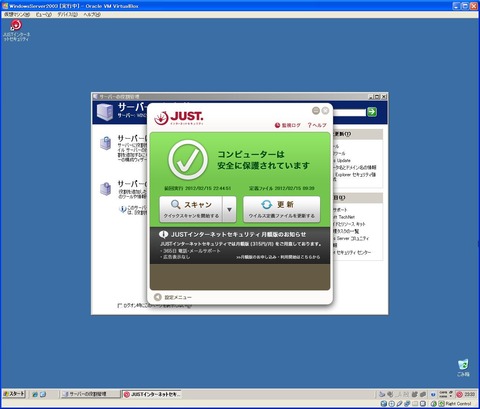
Task: Click the Update link in server window sidebar
Action: click(343, 160)
